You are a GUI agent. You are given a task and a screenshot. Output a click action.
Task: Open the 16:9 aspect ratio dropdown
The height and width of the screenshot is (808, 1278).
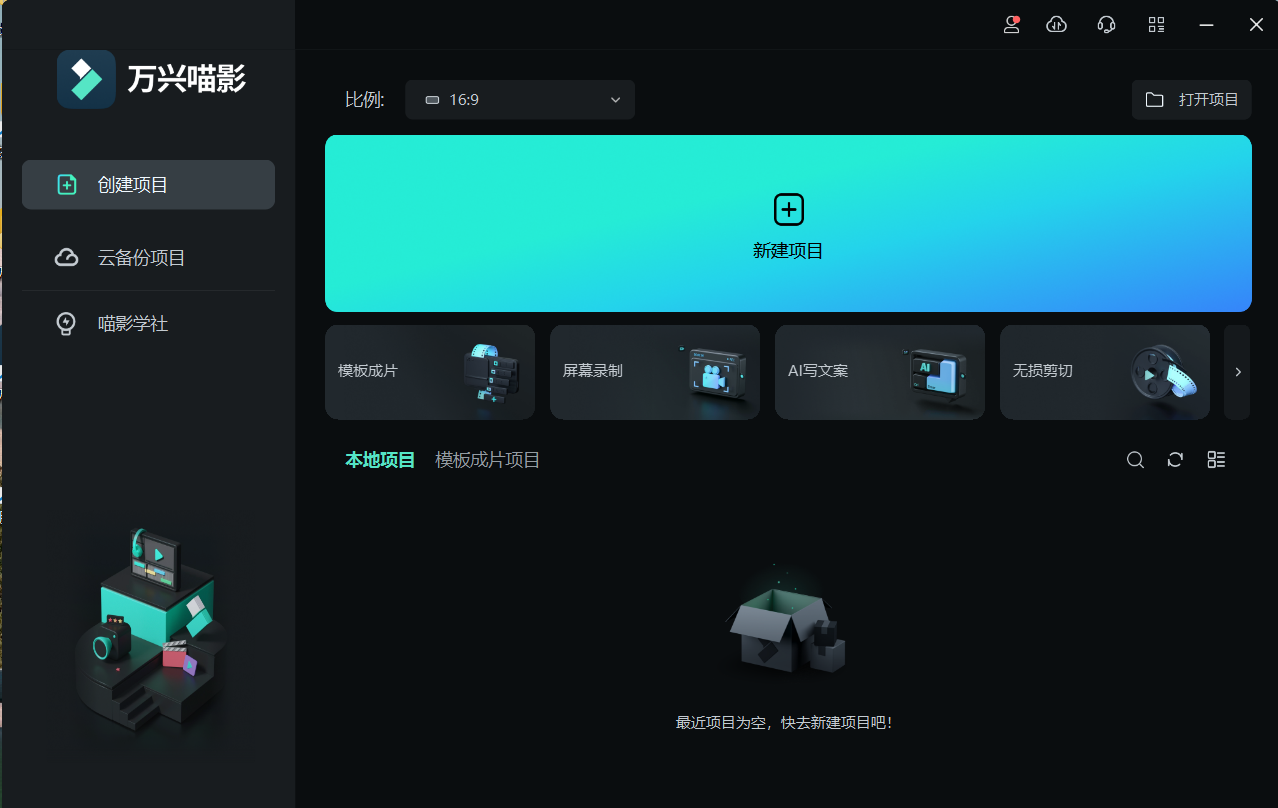point(519,99)
